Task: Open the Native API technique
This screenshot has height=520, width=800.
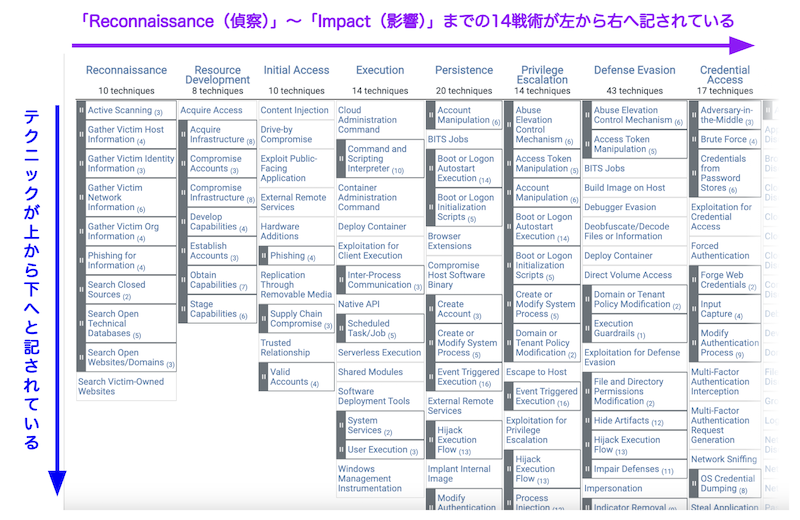Action: [359, 304]
